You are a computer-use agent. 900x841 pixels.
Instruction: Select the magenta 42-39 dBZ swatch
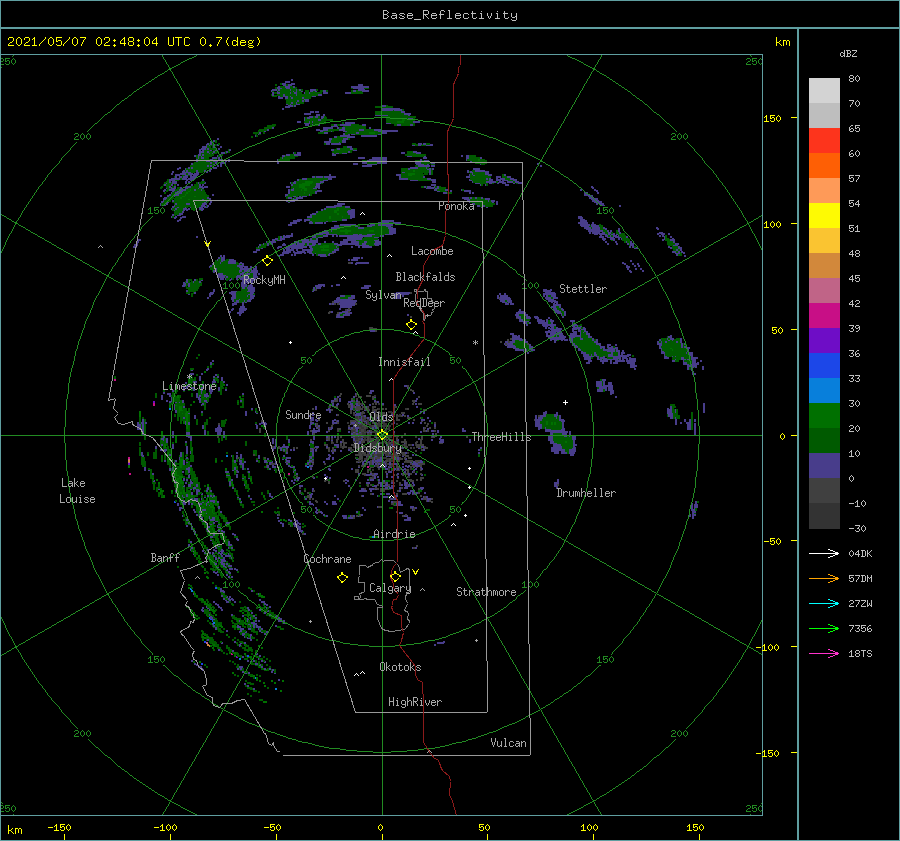coord(824,315)
